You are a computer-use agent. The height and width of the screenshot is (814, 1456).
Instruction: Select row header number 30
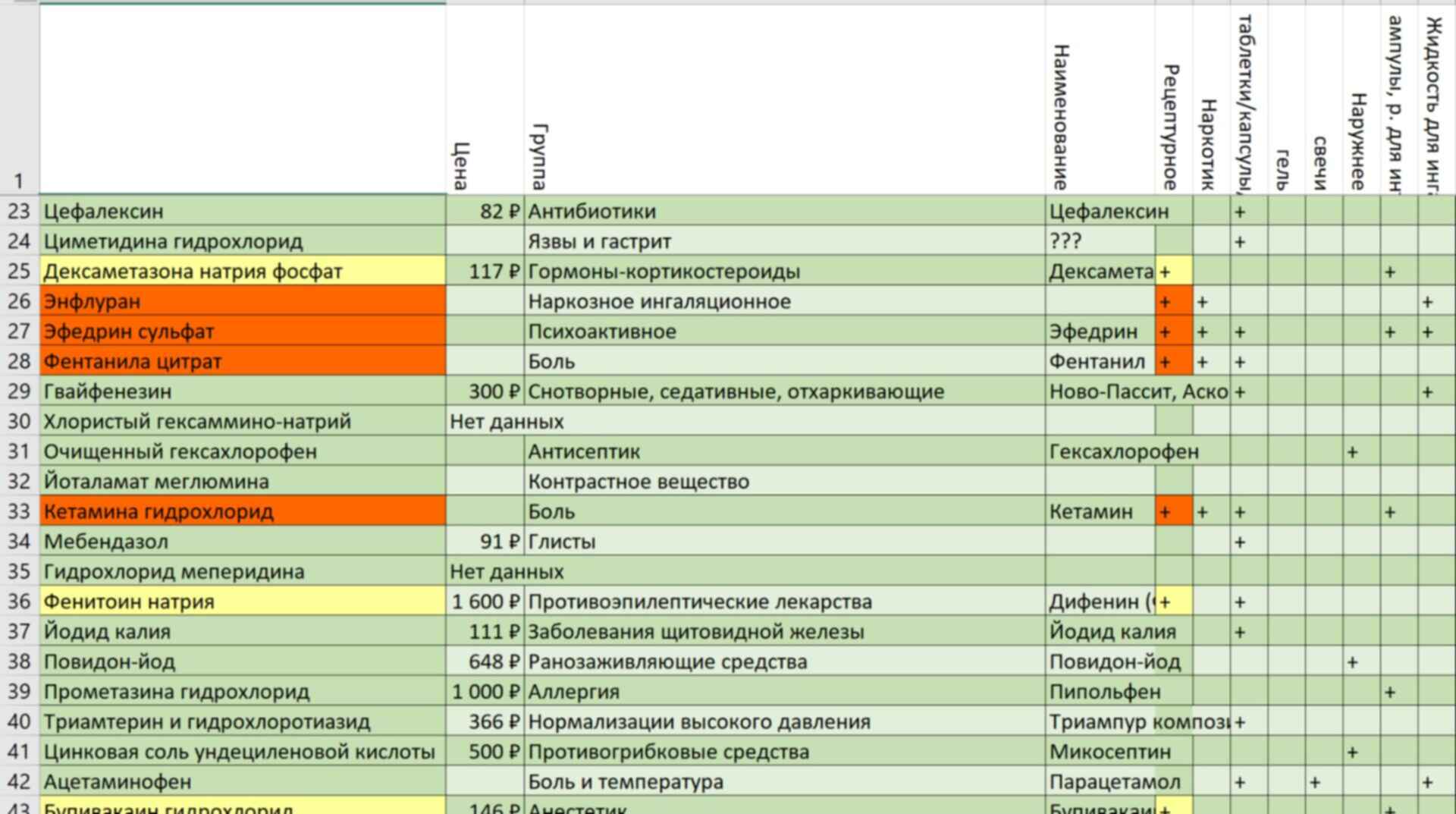(x=19, y=421)
